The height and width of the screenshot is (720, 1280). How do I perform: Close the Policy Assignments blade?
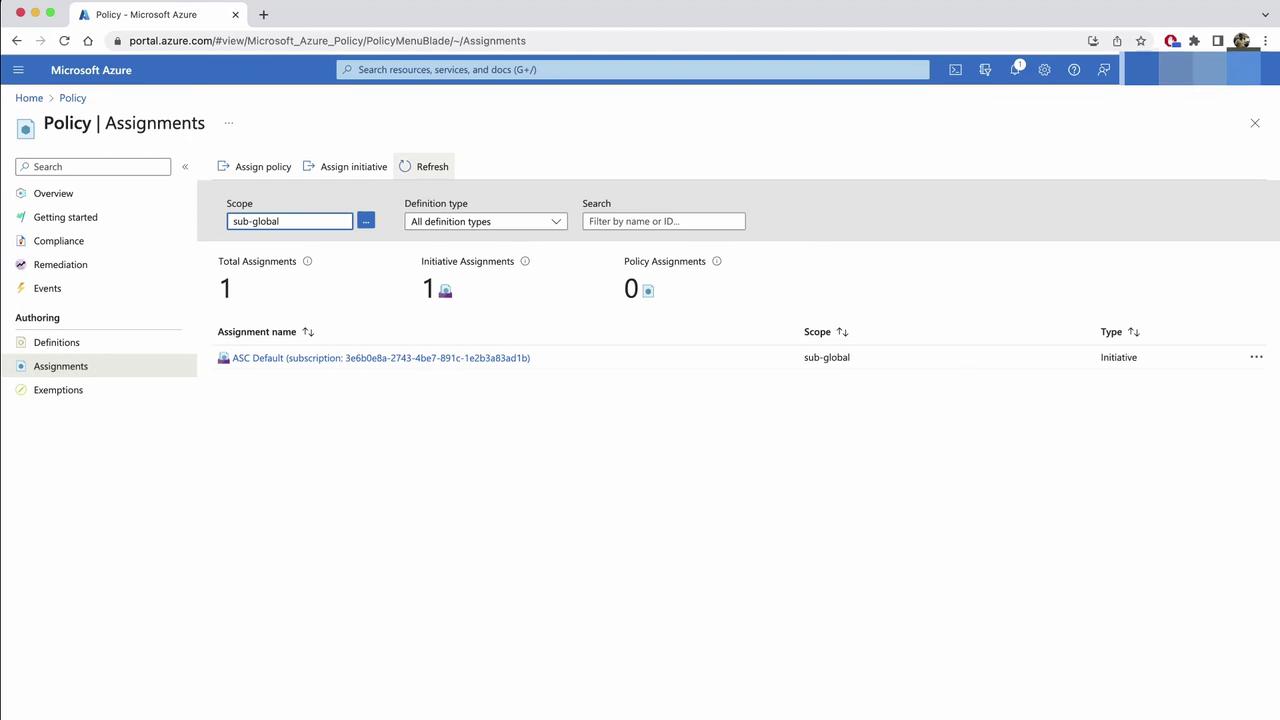coord(1255,123)
